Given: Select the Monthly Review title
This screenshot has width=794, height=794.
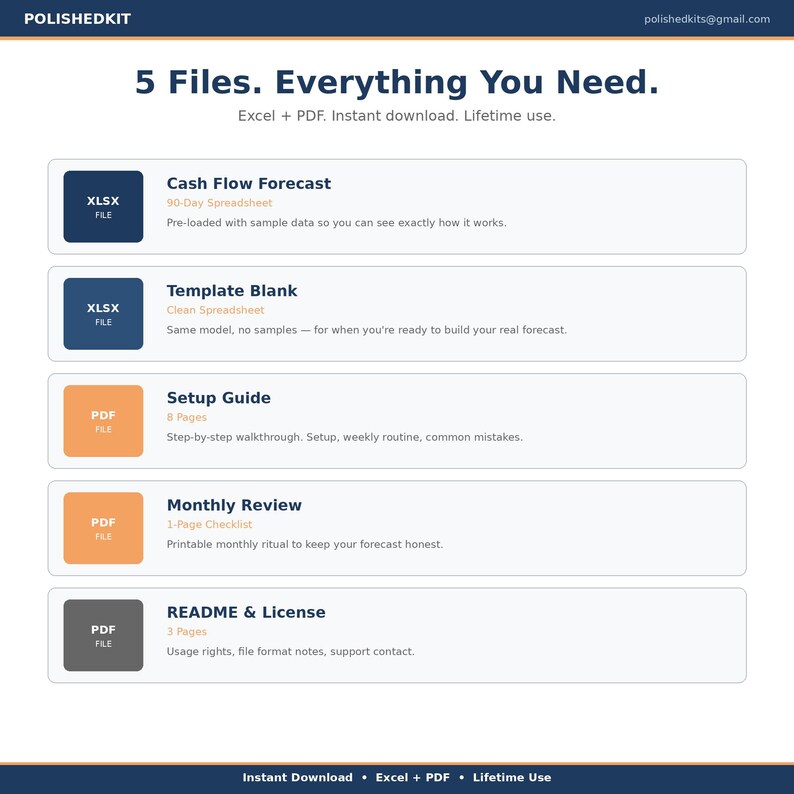Looking at the screenshot, I should pyautogui.click(x=234, y=505).
